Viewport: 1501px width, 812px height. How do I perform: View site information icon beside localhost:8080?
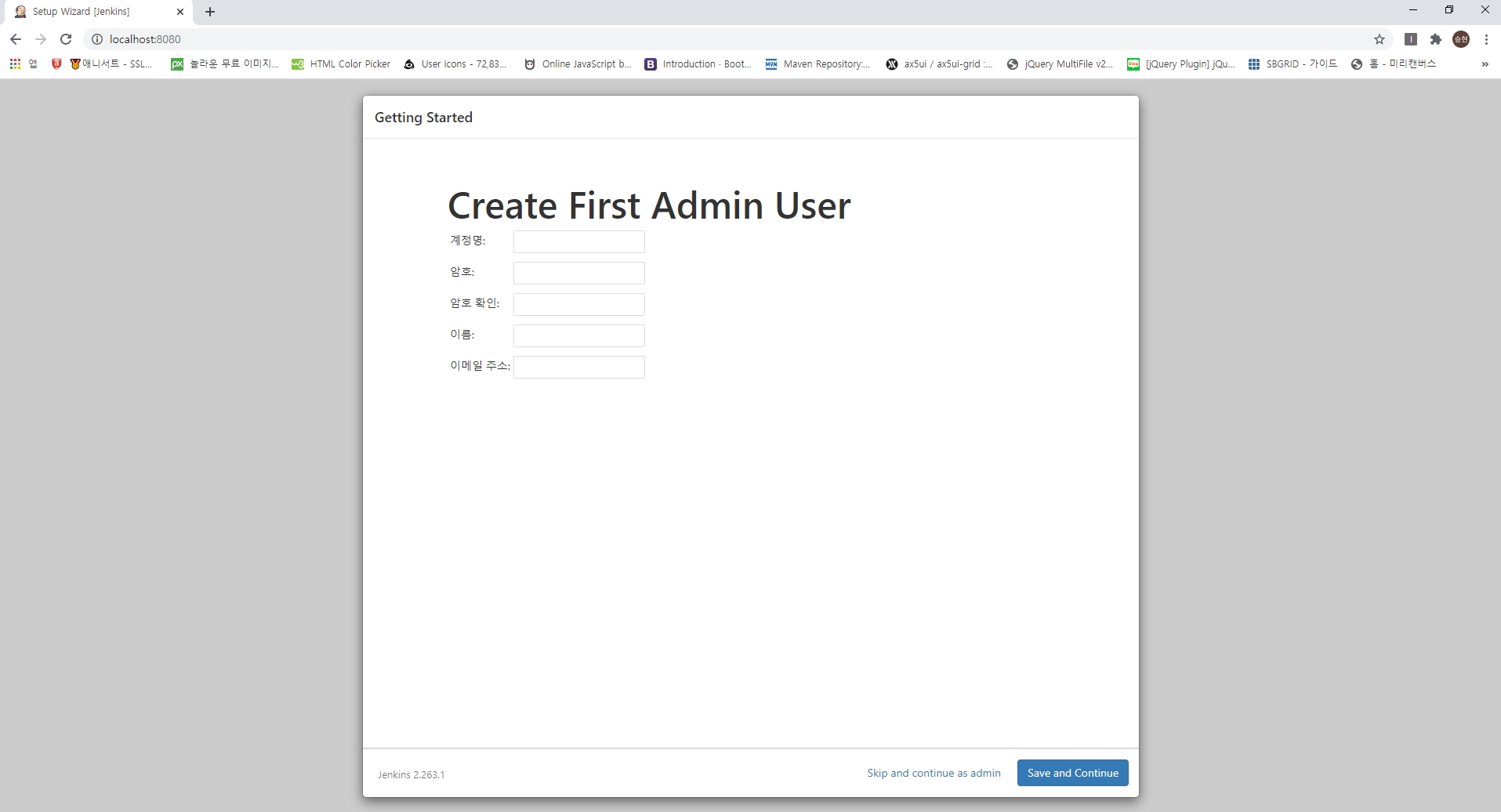pyautogui.click(x=97, y=39)
